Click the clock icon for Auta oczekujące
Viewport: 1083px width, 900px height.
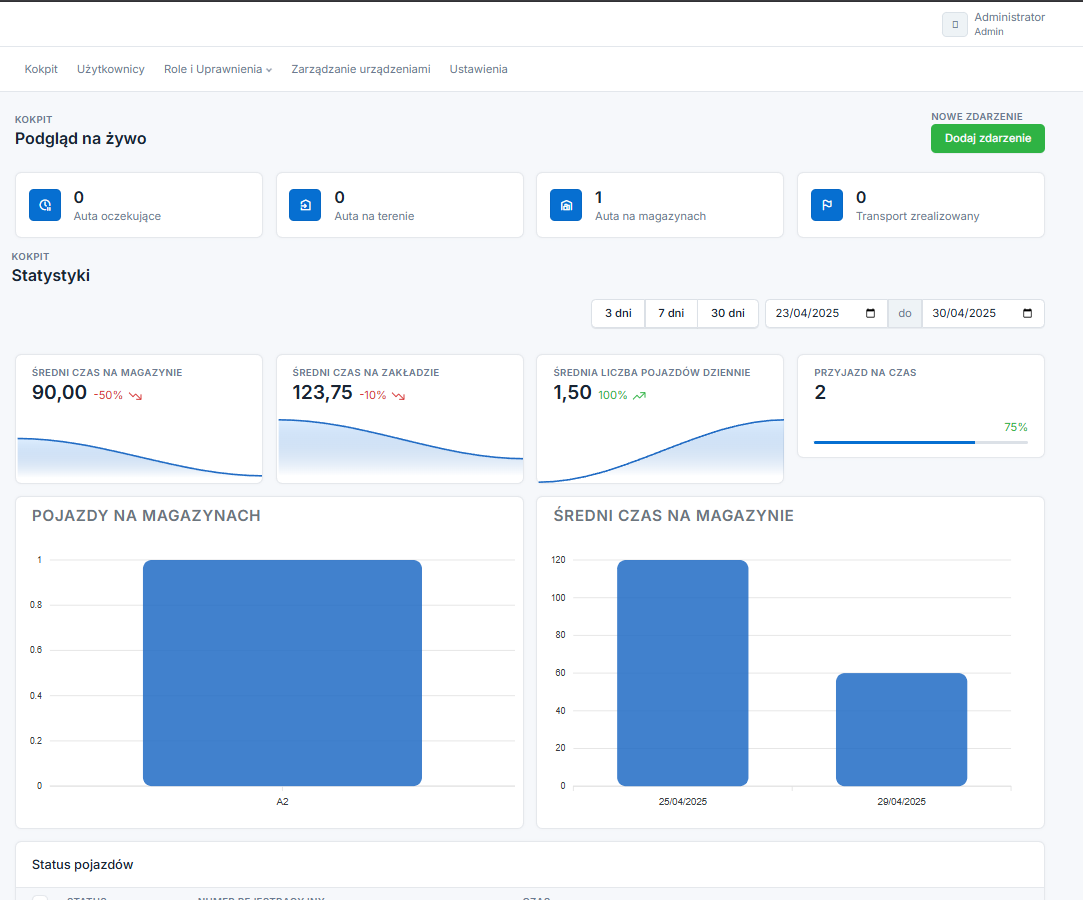click(x=44, y=205)
